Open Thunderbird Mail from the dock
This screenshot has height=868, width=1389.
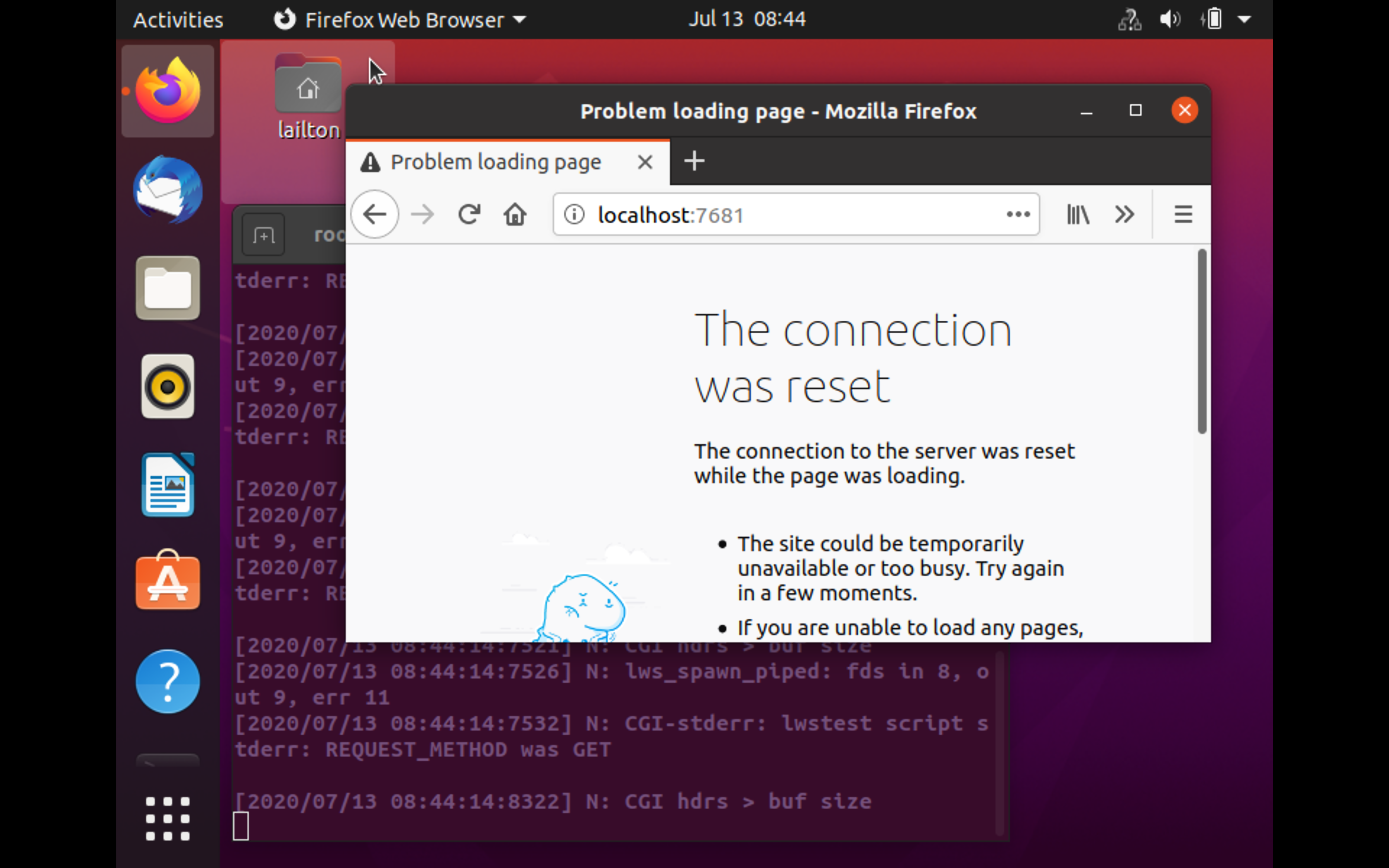(x=167, y=190)
